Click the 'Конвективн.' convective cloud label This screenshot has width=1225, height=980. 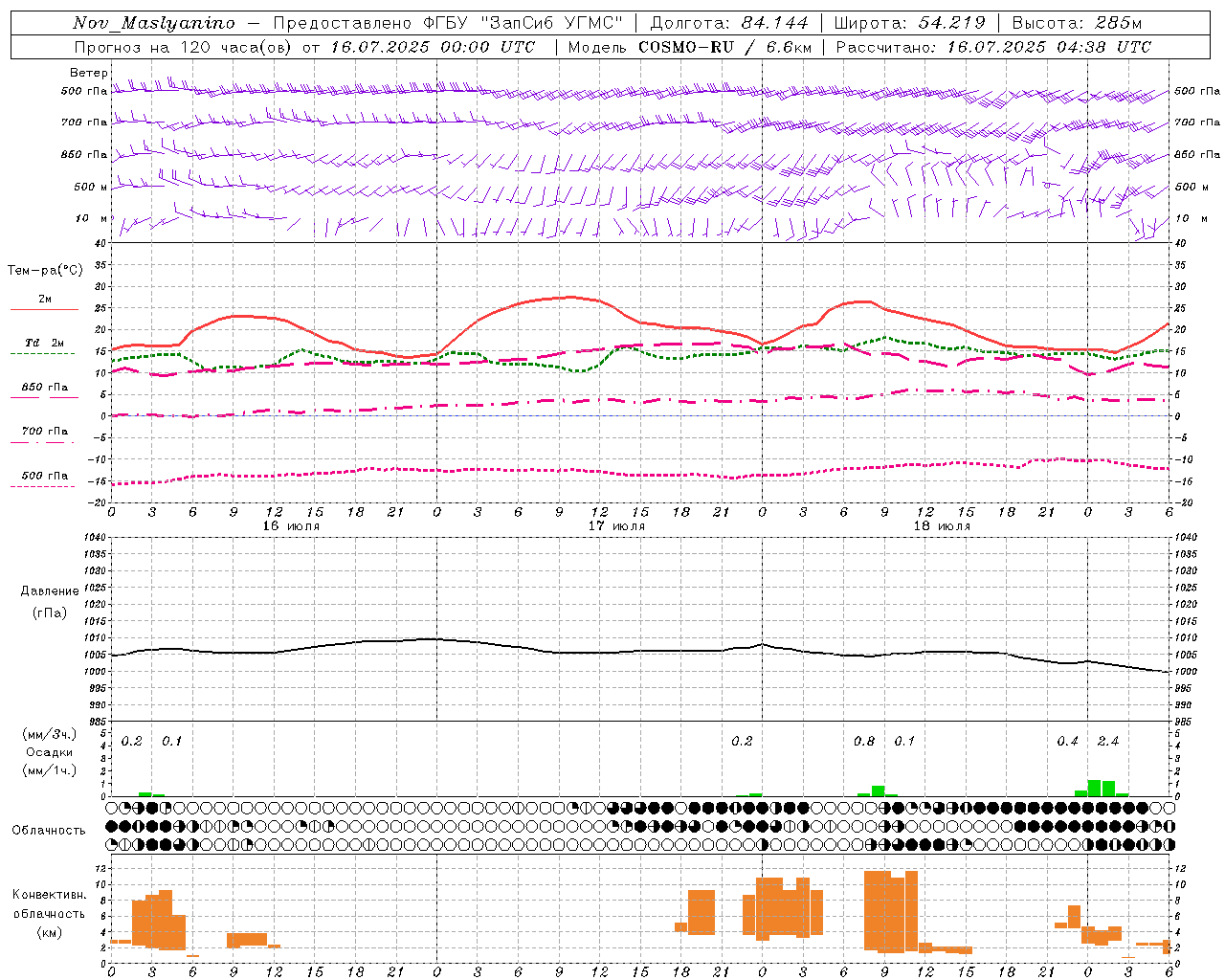coord(50,895)
